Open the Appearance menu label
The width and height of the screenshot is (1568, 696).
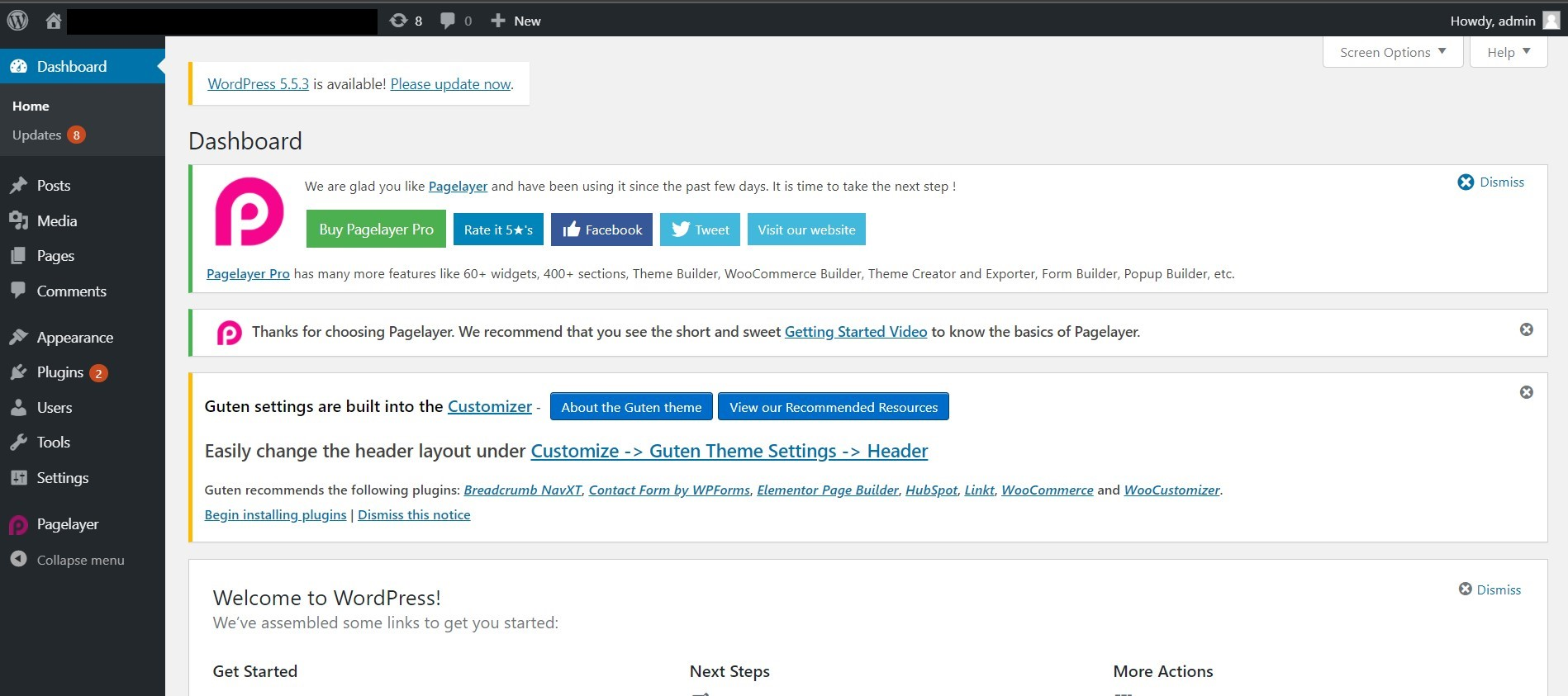point(75,337)
